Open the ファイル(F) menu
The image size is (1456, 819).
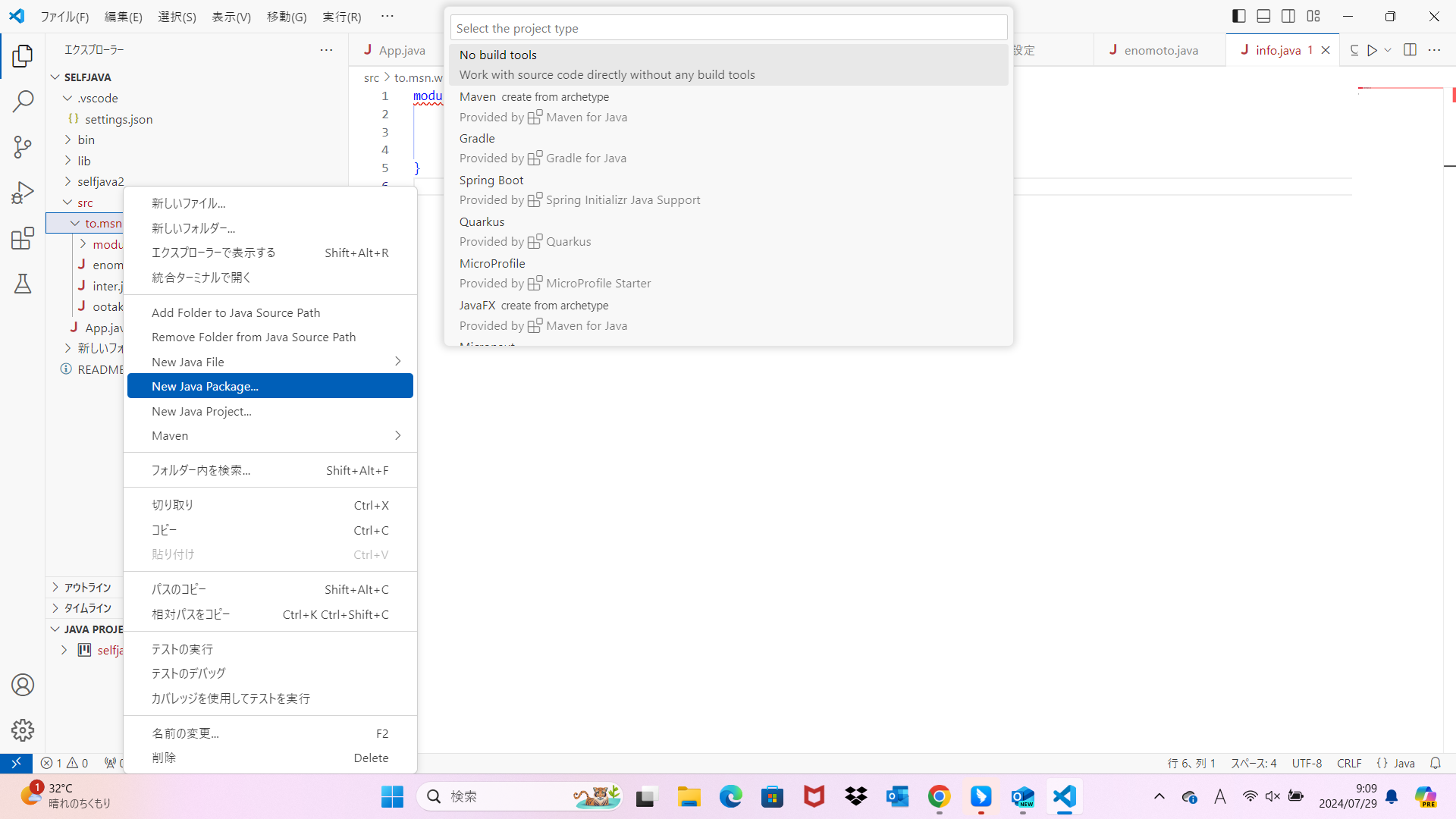(x=64, y=16)
